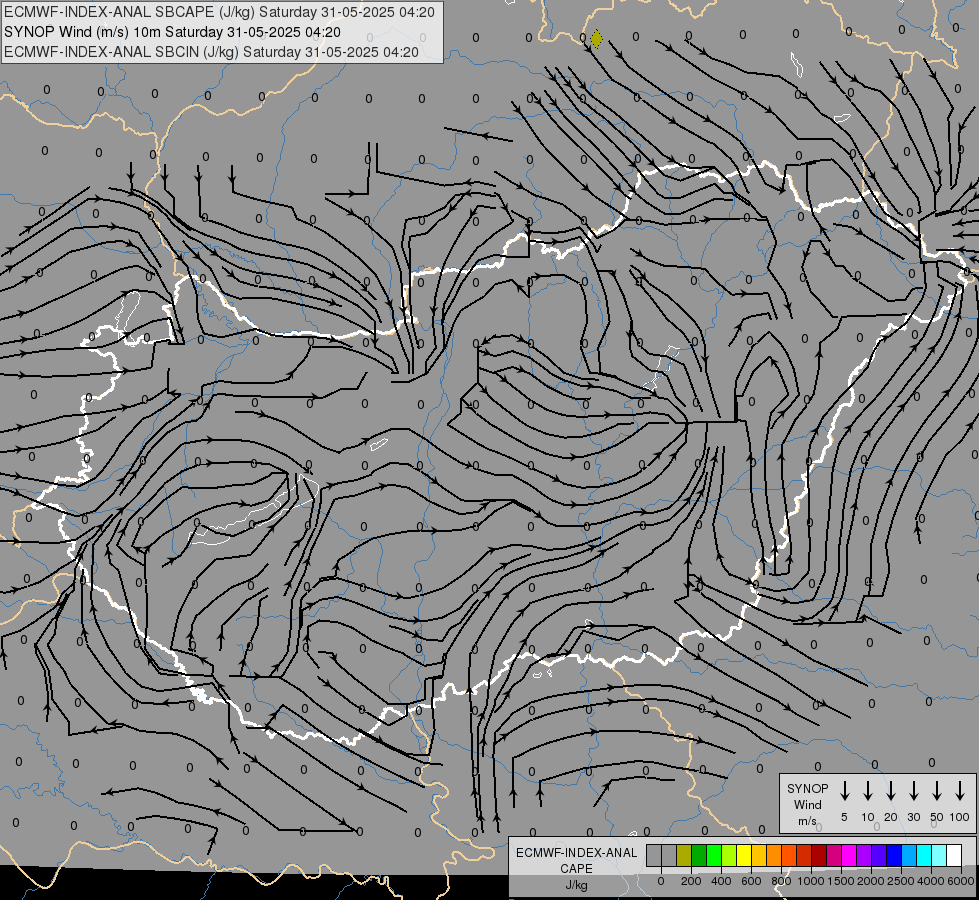The image size is (979, 900).
Task: Click the '1500' tick label on CAPE scale
Action: (x=841, y=881)
